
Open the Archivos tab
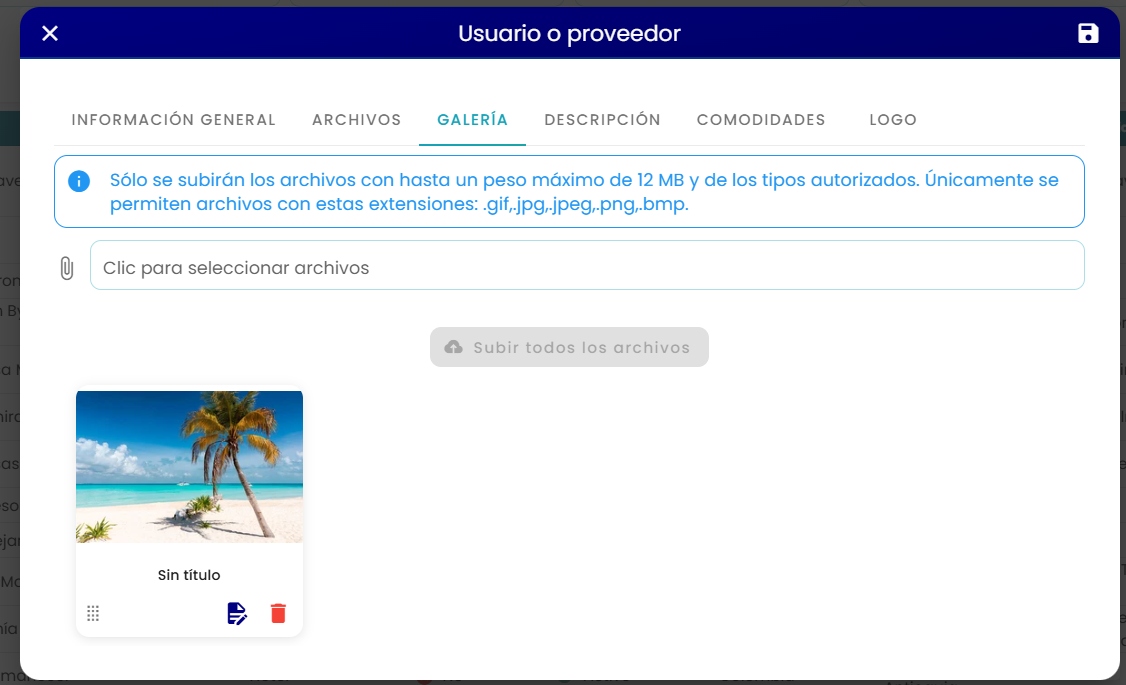tap(356, 120)
